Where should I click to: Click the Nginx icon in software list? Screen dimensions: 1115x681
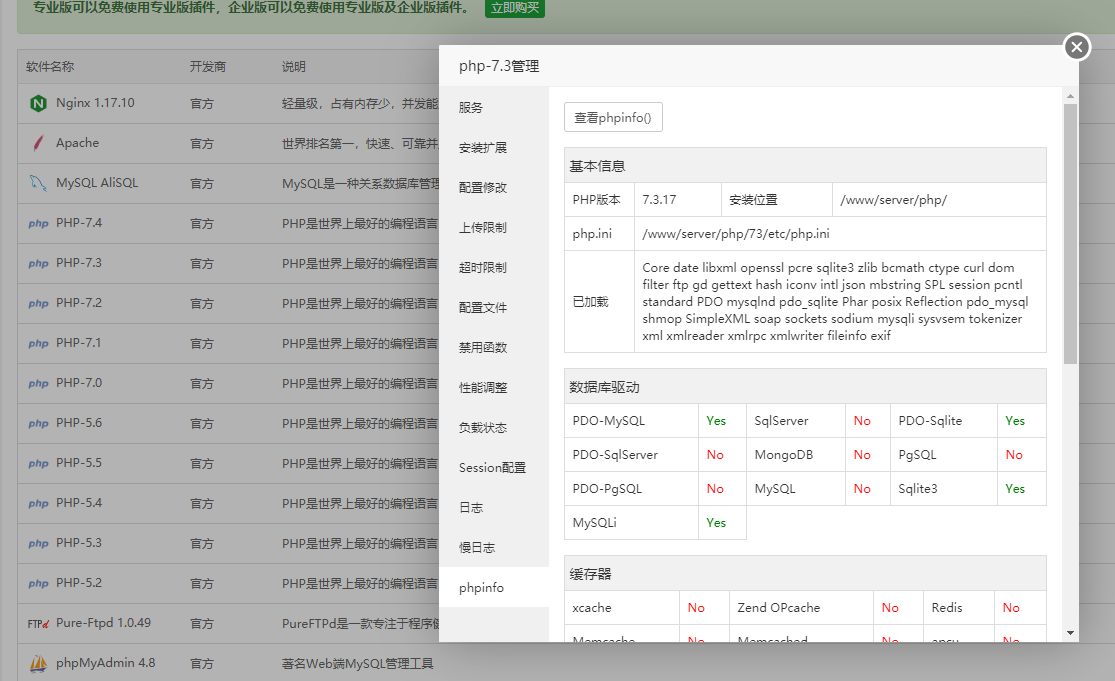tap(38, 104)
